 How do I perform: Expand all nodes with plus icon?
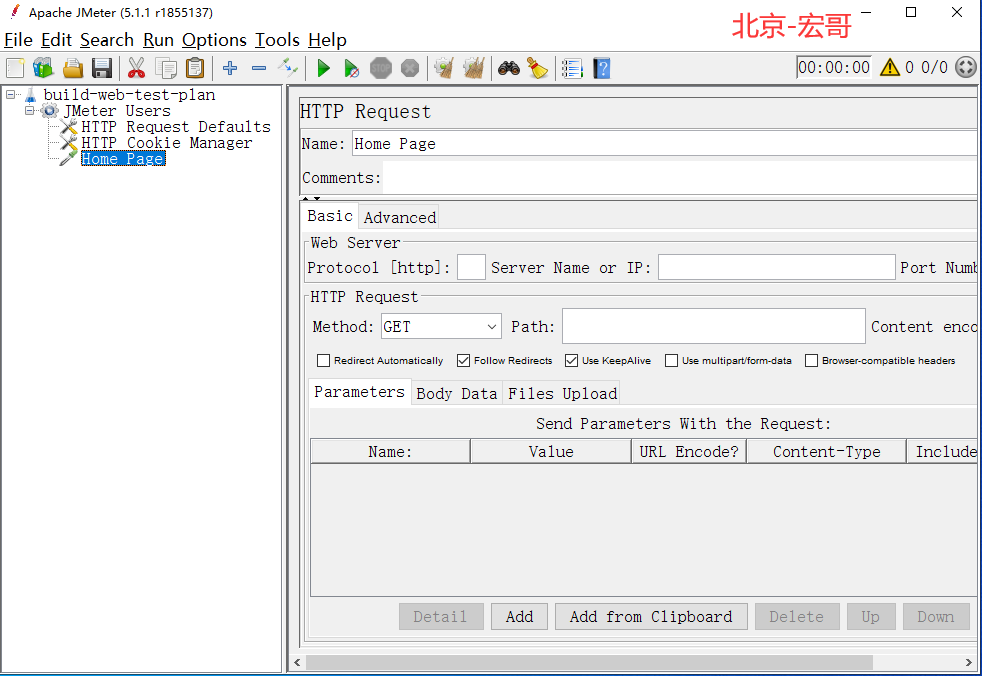[x=230, y=68]
